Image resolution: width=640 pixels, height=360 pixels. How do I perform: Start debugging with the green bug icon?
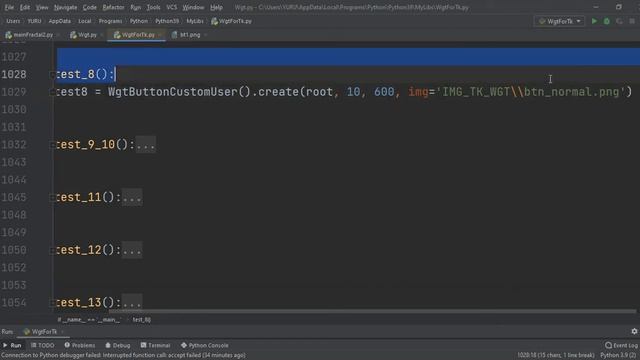pyautogui.click(x=607, y=21)
